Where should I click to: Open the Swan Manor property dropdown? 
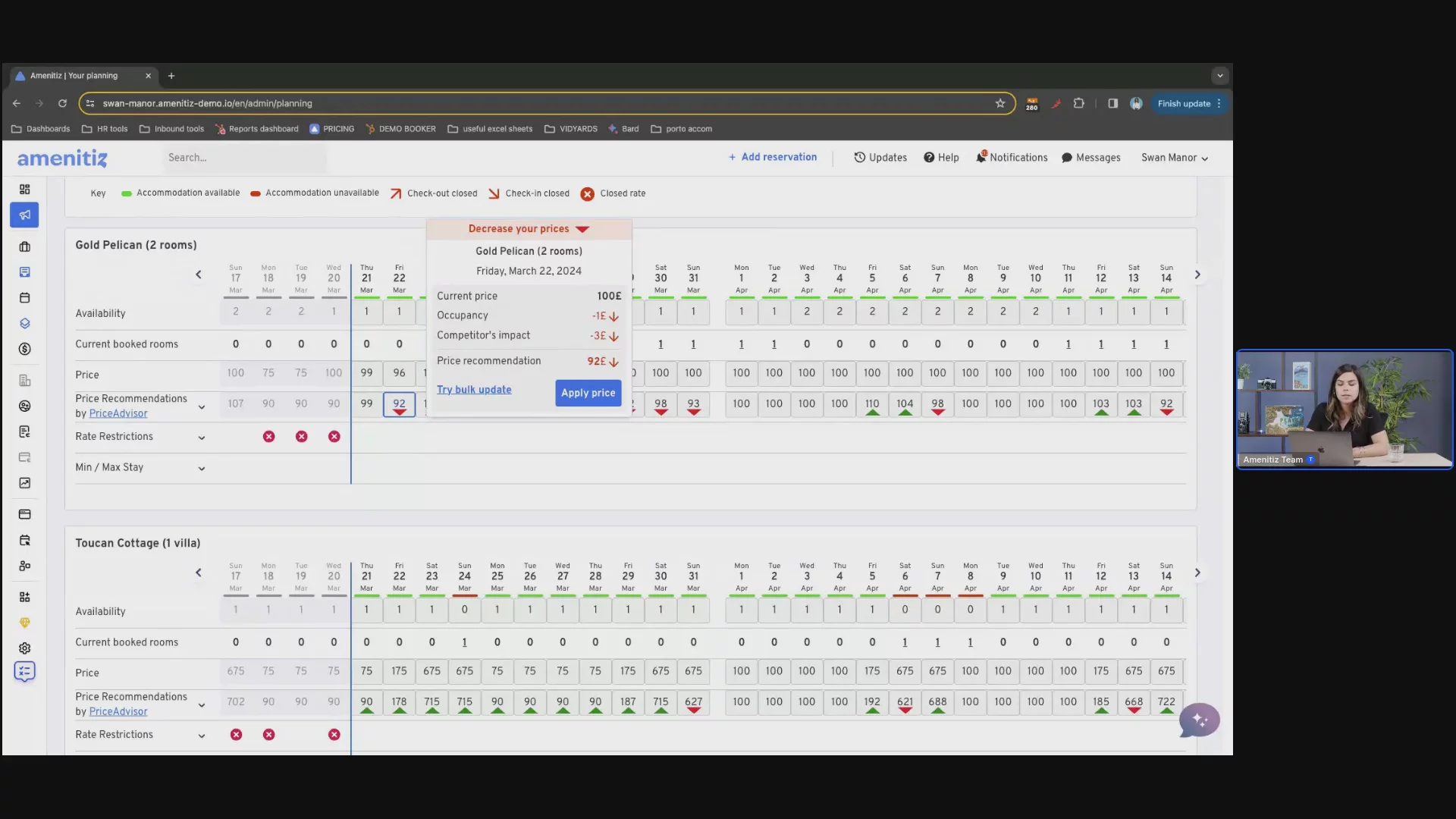pos(1175,158)
